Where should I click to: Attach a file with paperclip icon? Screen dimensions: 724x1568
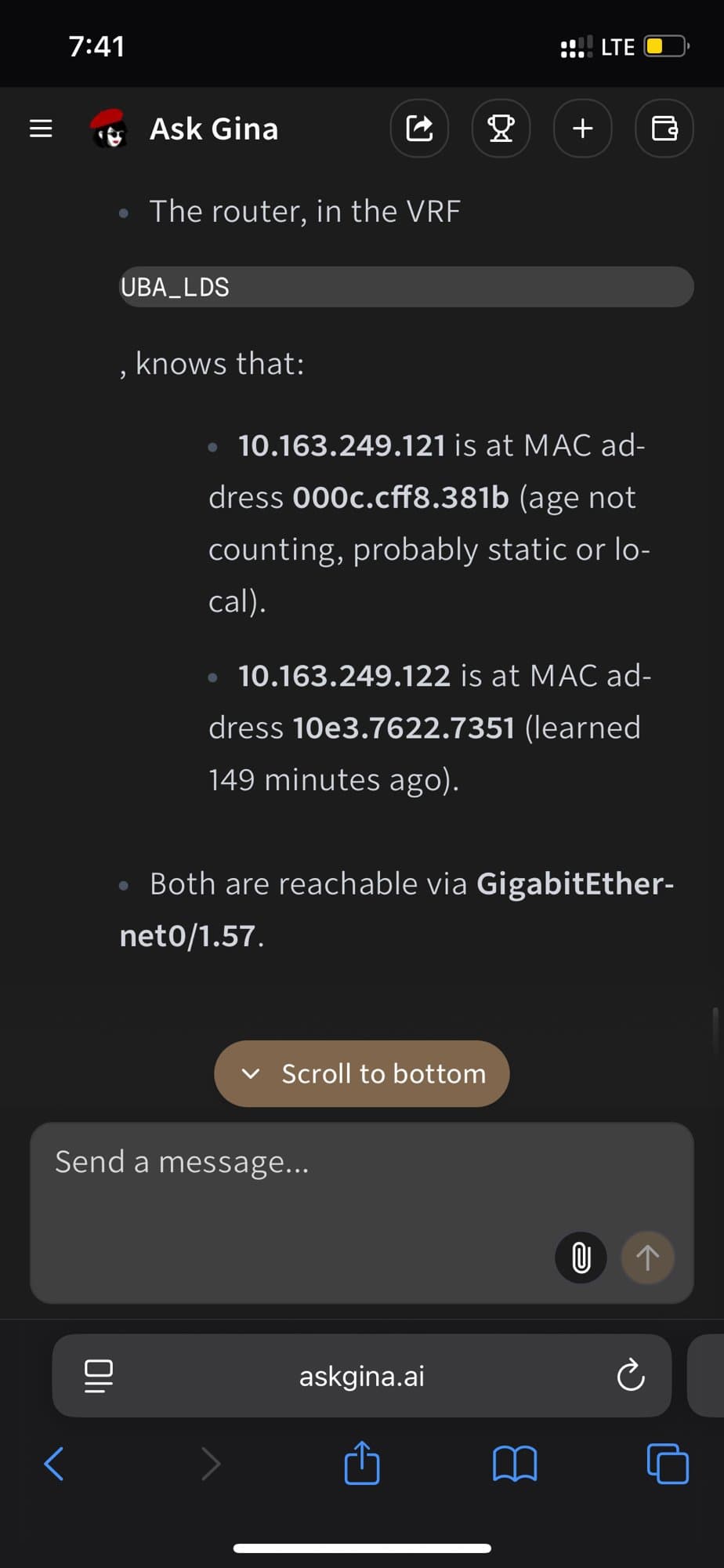click(581, 1258)
